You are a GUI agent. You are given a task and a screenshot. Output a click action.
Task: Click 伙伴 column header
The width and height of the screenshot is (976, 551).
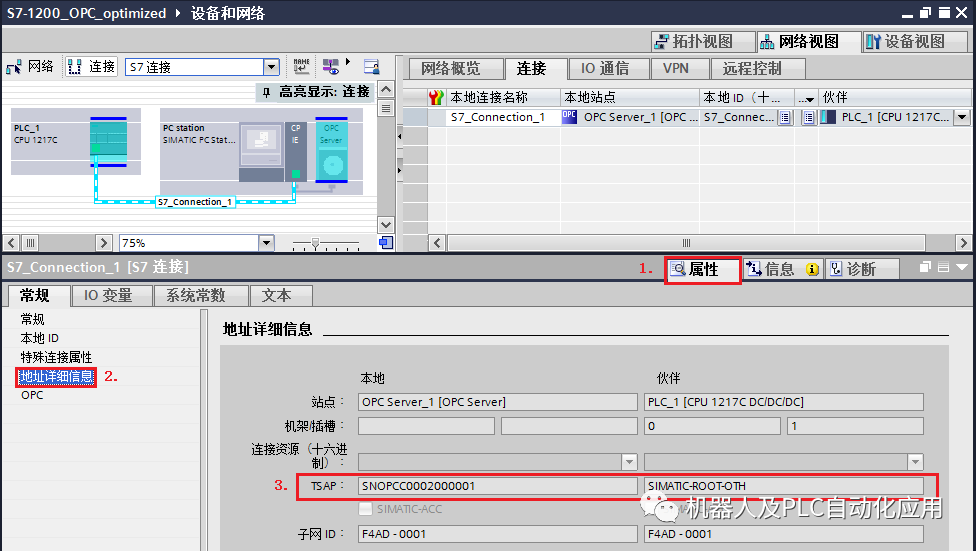[x=894, y=98]
